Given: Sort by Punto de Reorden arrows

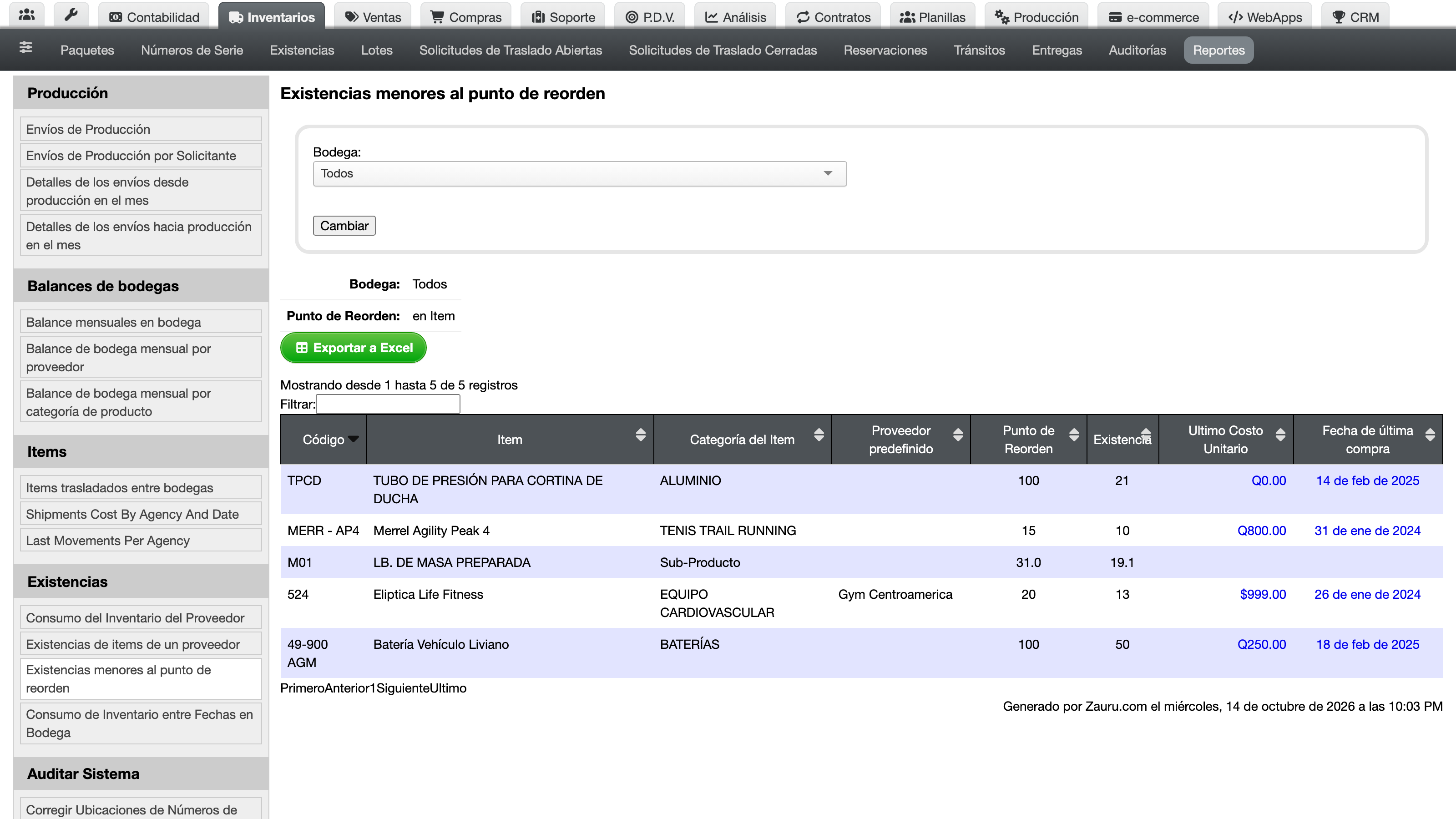Looking at the screenshot, I should [x=1074, y=435].
